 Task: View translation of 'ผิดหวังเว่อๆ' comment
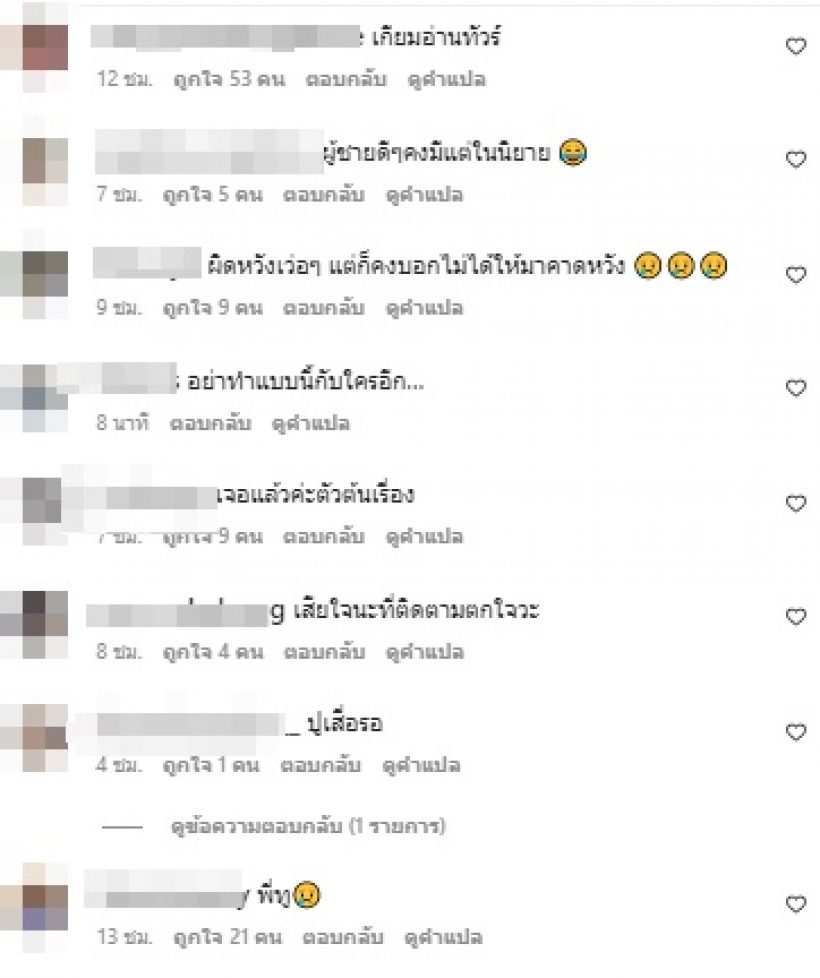point(425,308)
